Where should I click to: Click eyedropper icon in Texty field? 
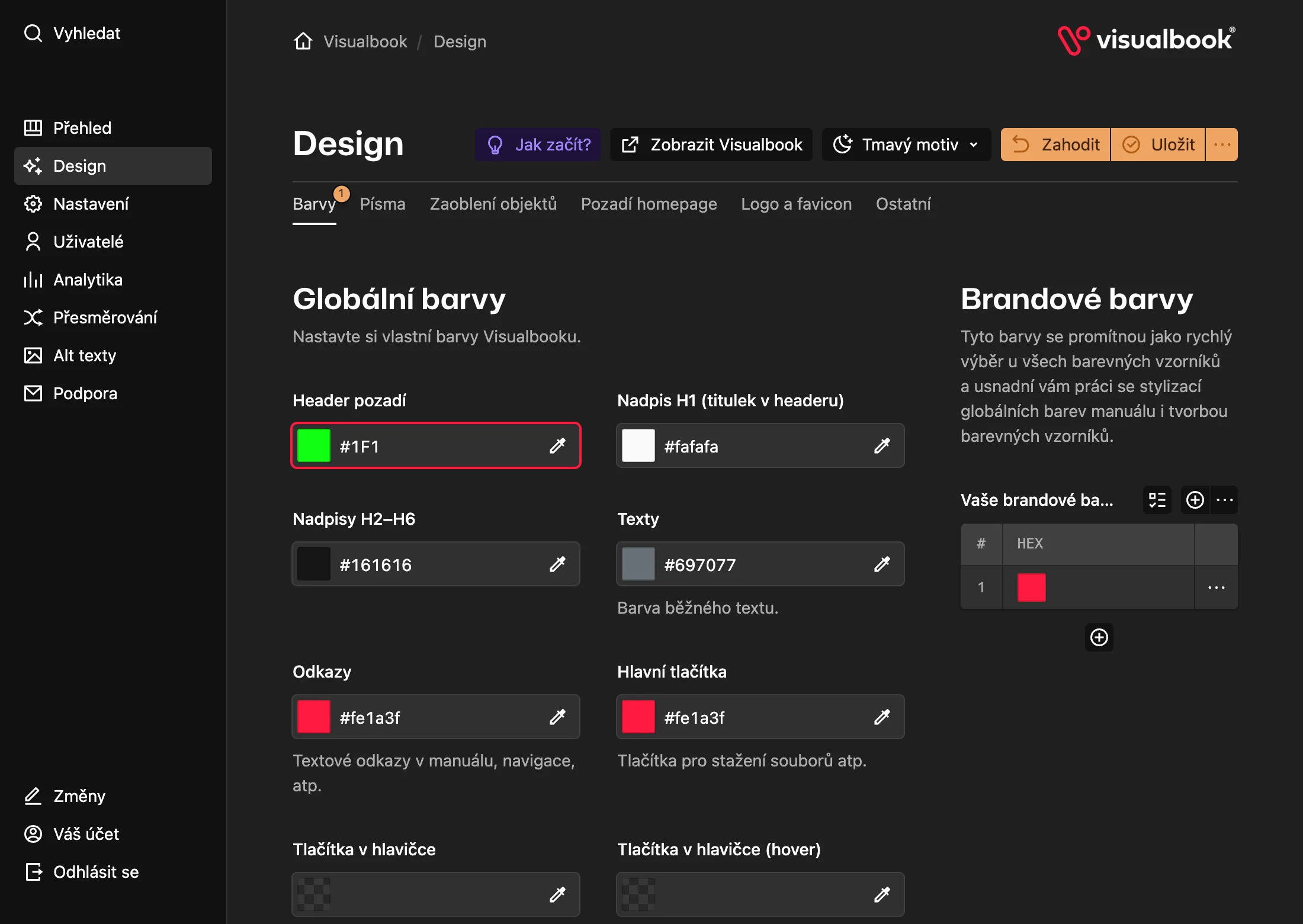pyautogui.click(x=882, y=564)
